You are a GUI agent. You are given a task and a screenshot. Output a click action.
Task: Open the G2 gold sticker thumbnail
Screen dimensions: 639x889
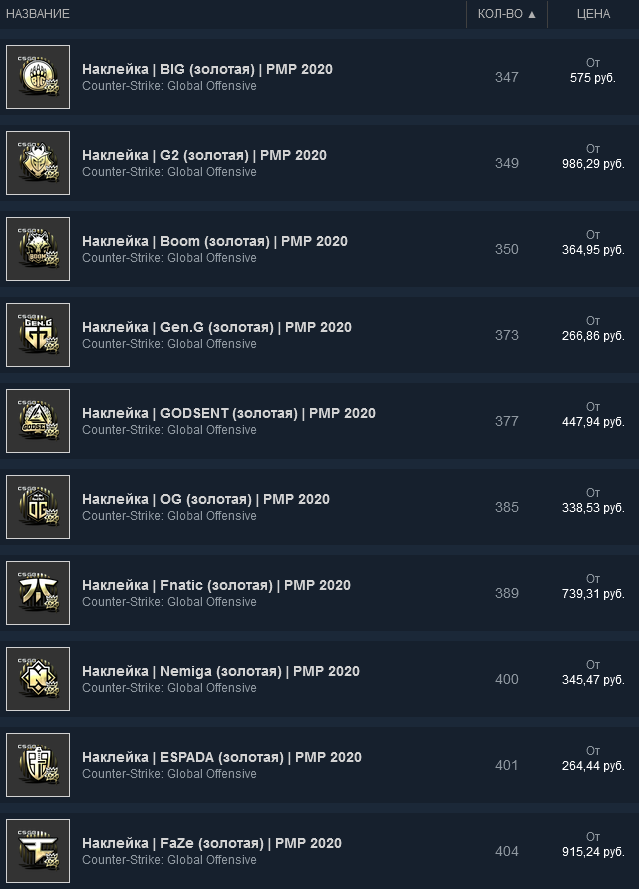38,163
